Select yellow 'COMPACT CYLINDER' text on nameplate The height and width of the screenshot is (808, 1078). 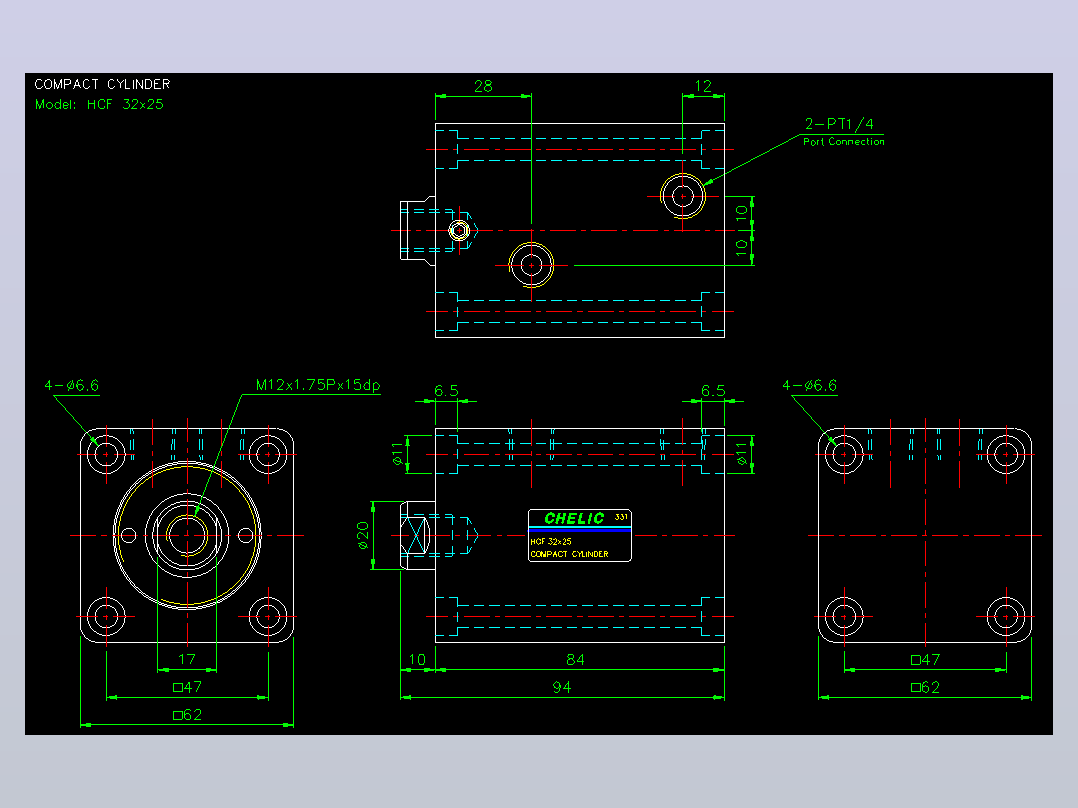pyautogui.click(x=569, y=554)
